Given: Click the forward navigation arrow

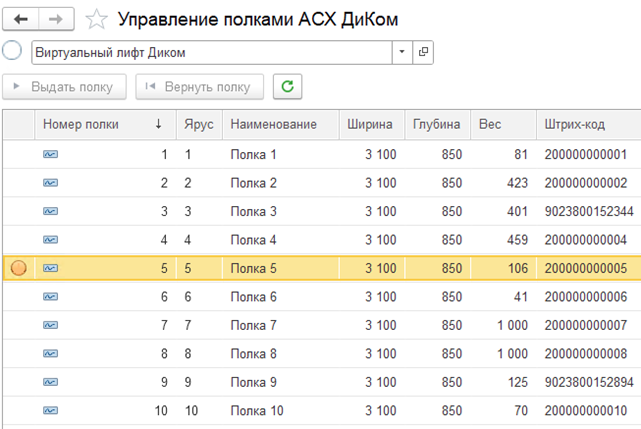Looking at the screenshot, I should [56, 19].
